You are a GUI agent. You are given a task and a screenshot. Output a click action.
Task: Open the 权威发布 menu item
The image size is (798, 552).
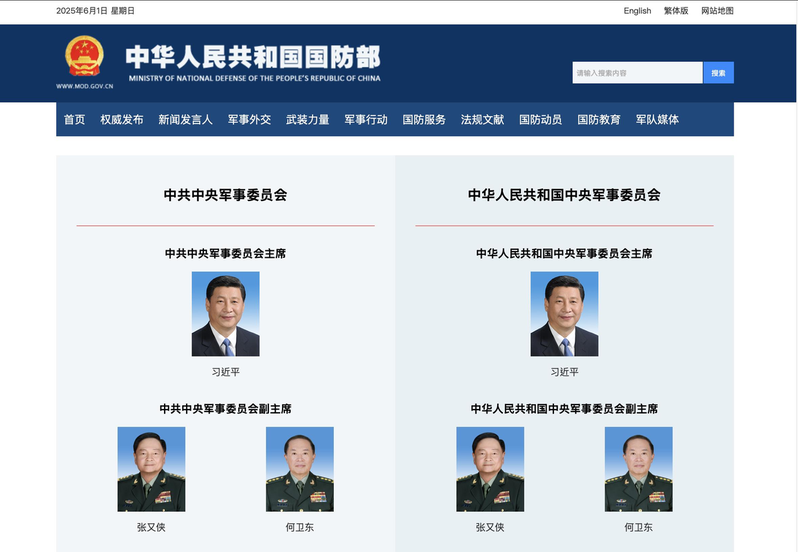pos(122,120)
